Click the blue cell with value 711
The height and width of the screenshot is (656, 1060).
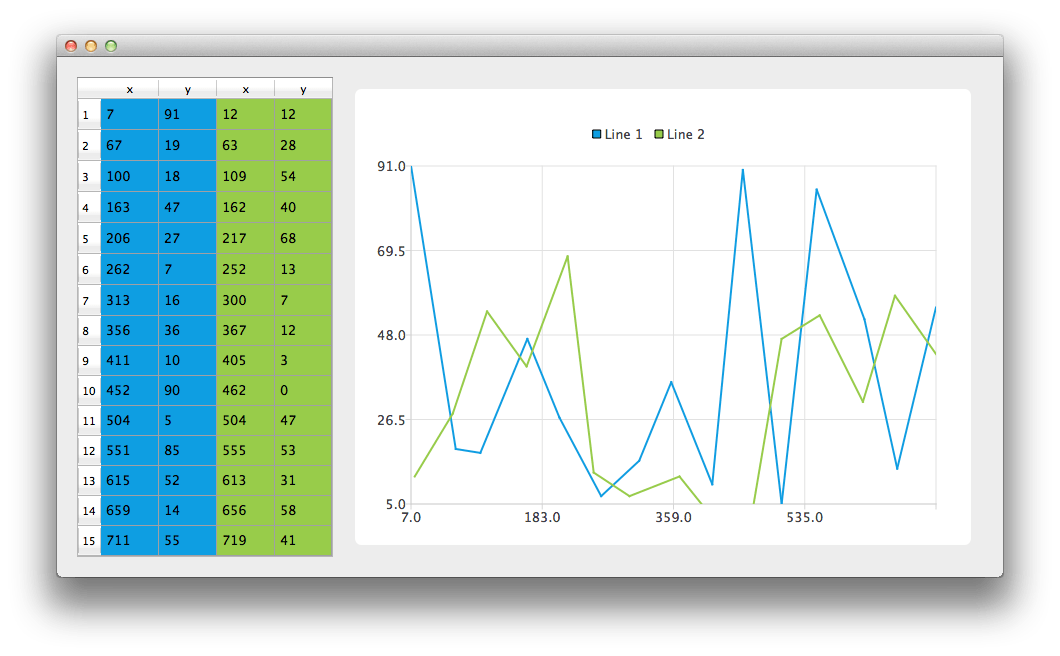click(129, 541)
